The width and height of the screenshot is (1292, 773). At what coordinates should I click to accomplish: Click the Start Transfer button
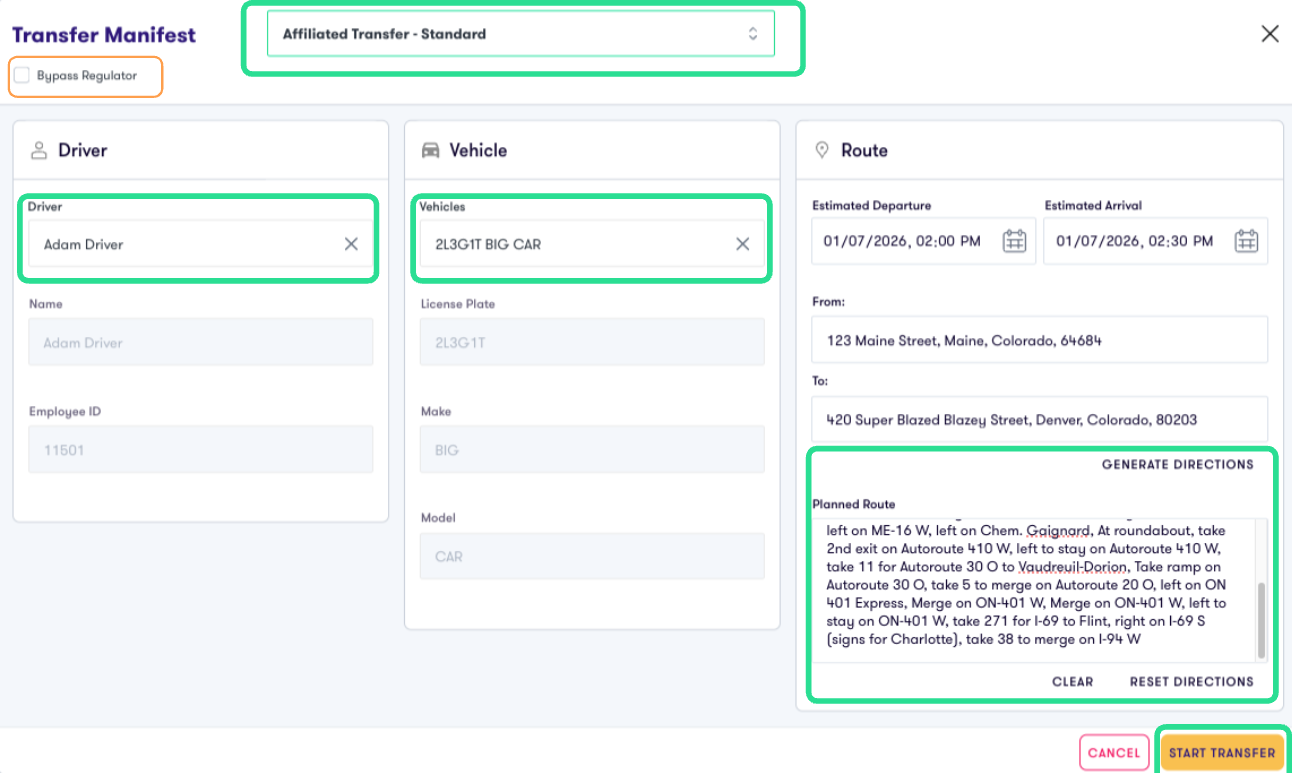coord(1222,753)
